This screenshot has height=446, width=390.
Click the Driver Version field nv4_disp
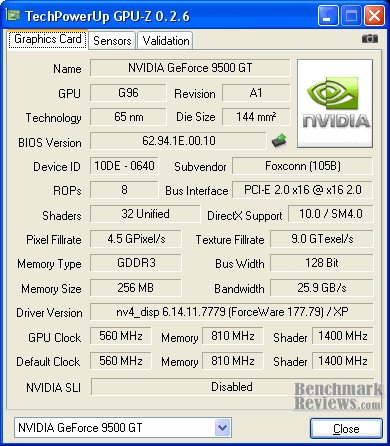(232, 312)
